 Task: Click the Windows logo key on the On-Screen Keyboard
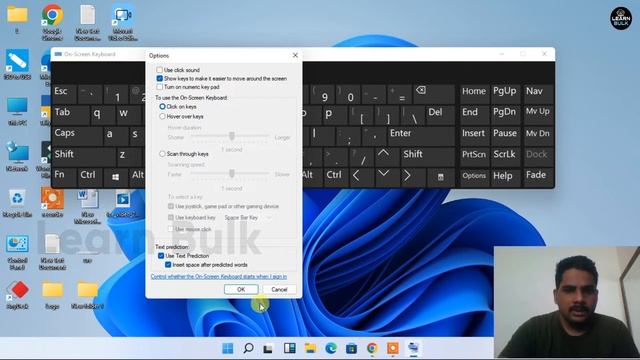tap(116, 177)
